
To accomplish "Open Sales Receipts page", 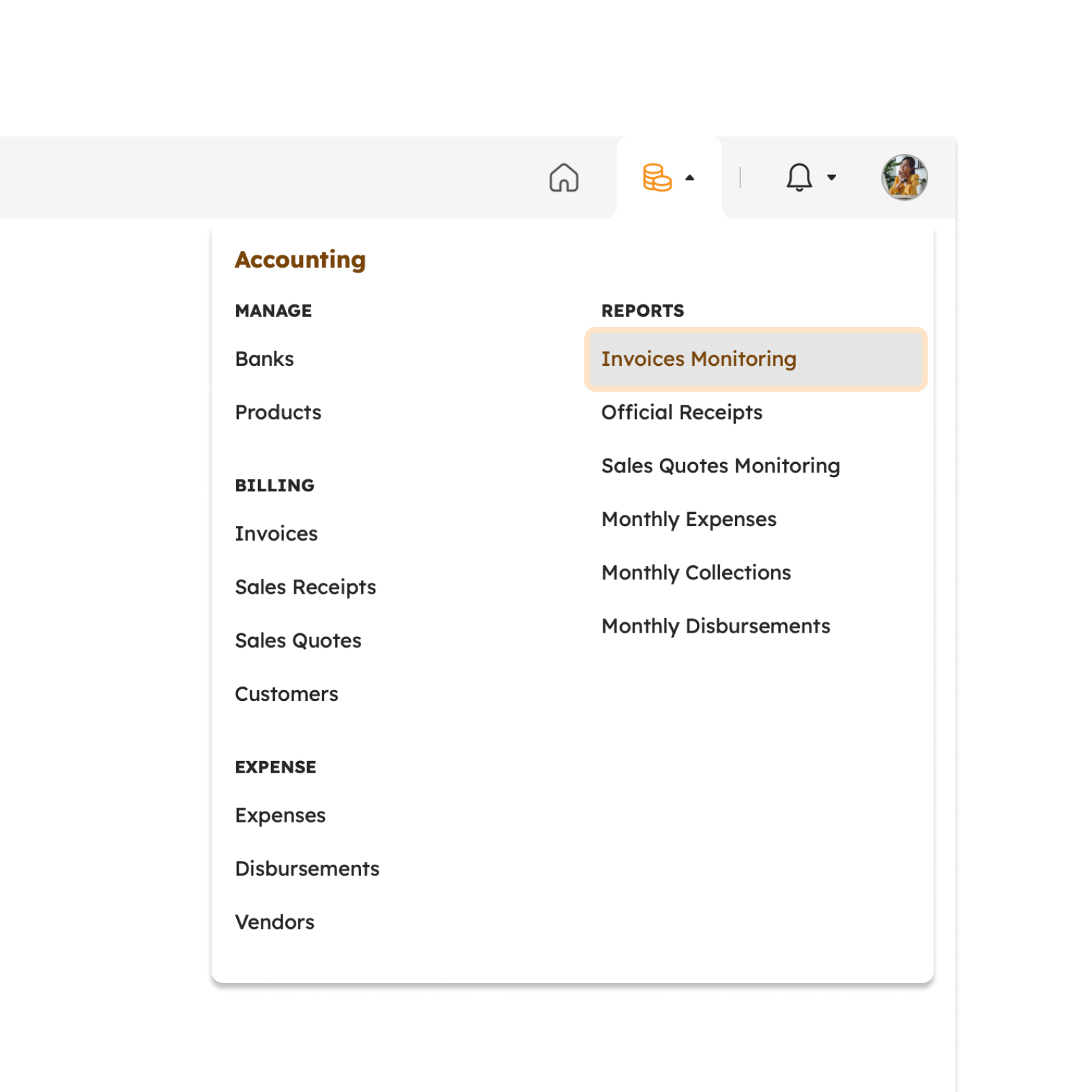I will 305,587.
